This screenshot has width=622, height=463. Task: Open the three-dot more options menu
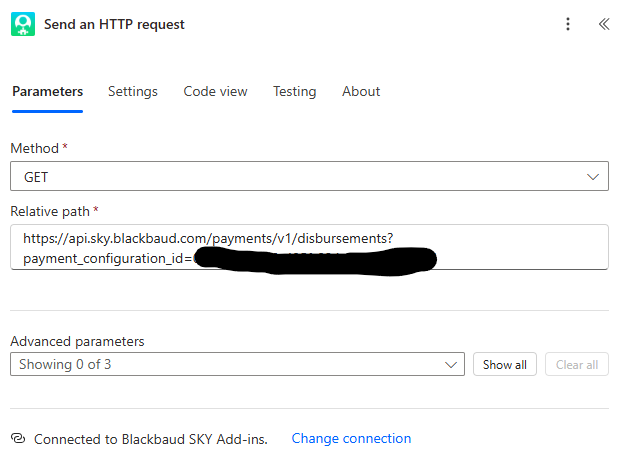click(x=568, y=24)
